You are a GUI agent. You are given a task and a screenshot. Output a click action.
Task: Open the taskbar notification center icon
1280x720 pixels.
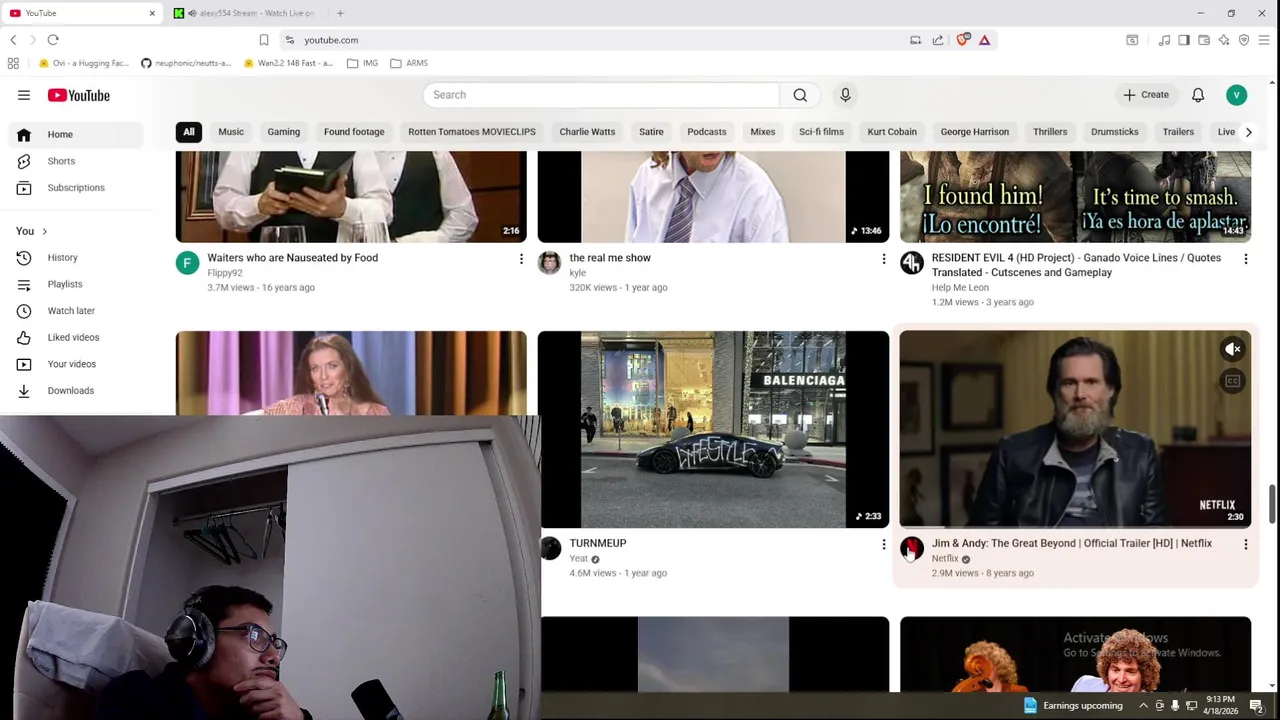coord(1256,706)
